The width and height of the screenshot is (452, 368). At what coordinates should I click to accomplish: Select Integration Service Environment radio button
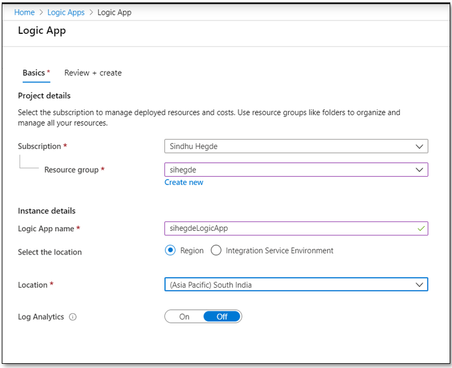(216, 250)
